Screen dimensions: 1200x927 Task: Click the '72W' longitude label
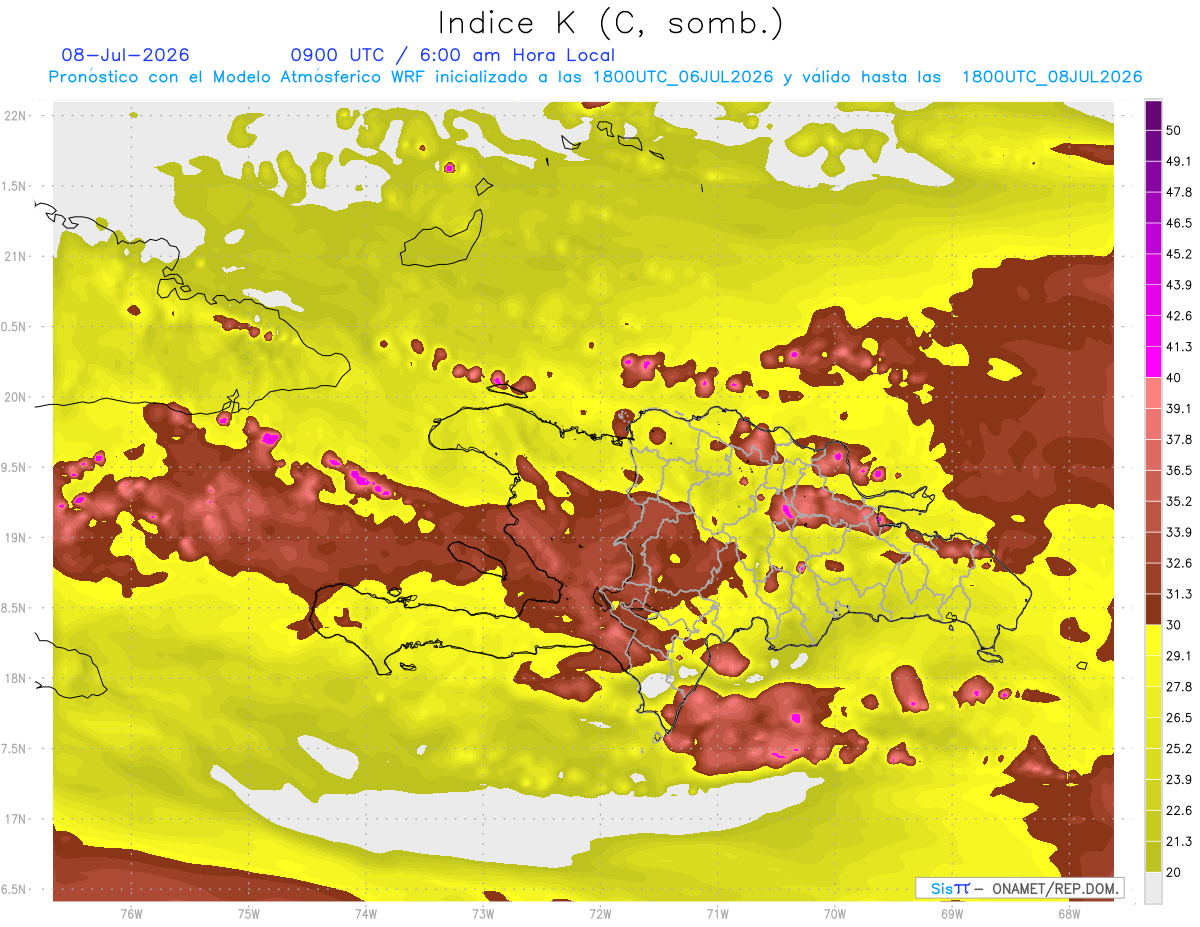(600, 913)
